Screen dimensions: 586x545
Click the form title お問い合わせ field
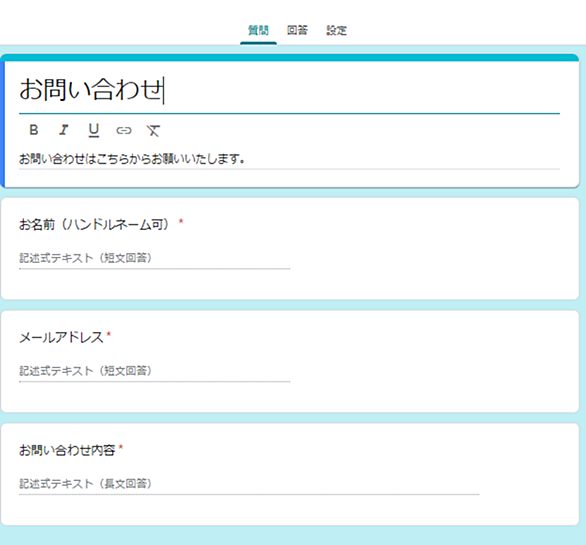click(x=289, y=90)
